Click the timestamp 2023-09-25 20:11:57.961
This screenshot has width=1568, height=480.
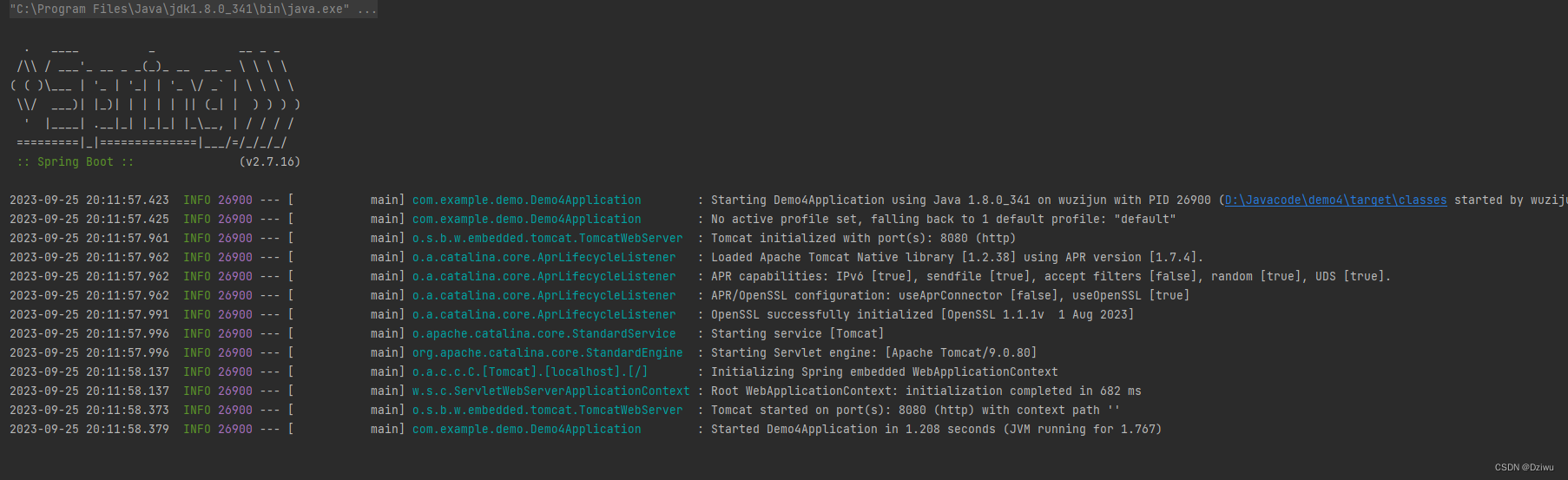[x=89, y=239]
